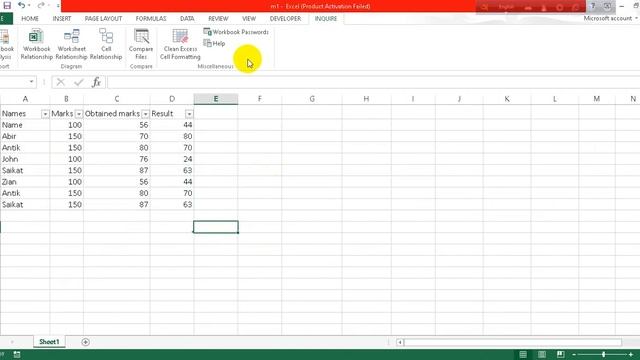Click inside the formula bar input
The width and height of the screenshot is (640, 360).
point(373,82)
